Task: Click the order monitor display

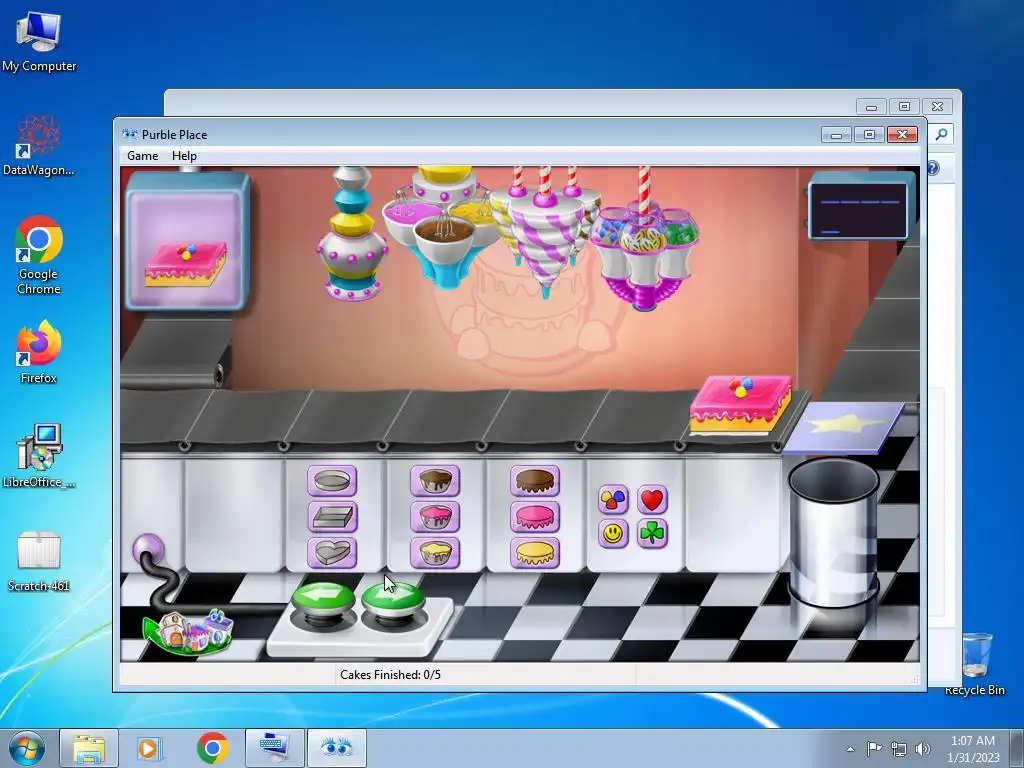Action: (x=859, y=208)
